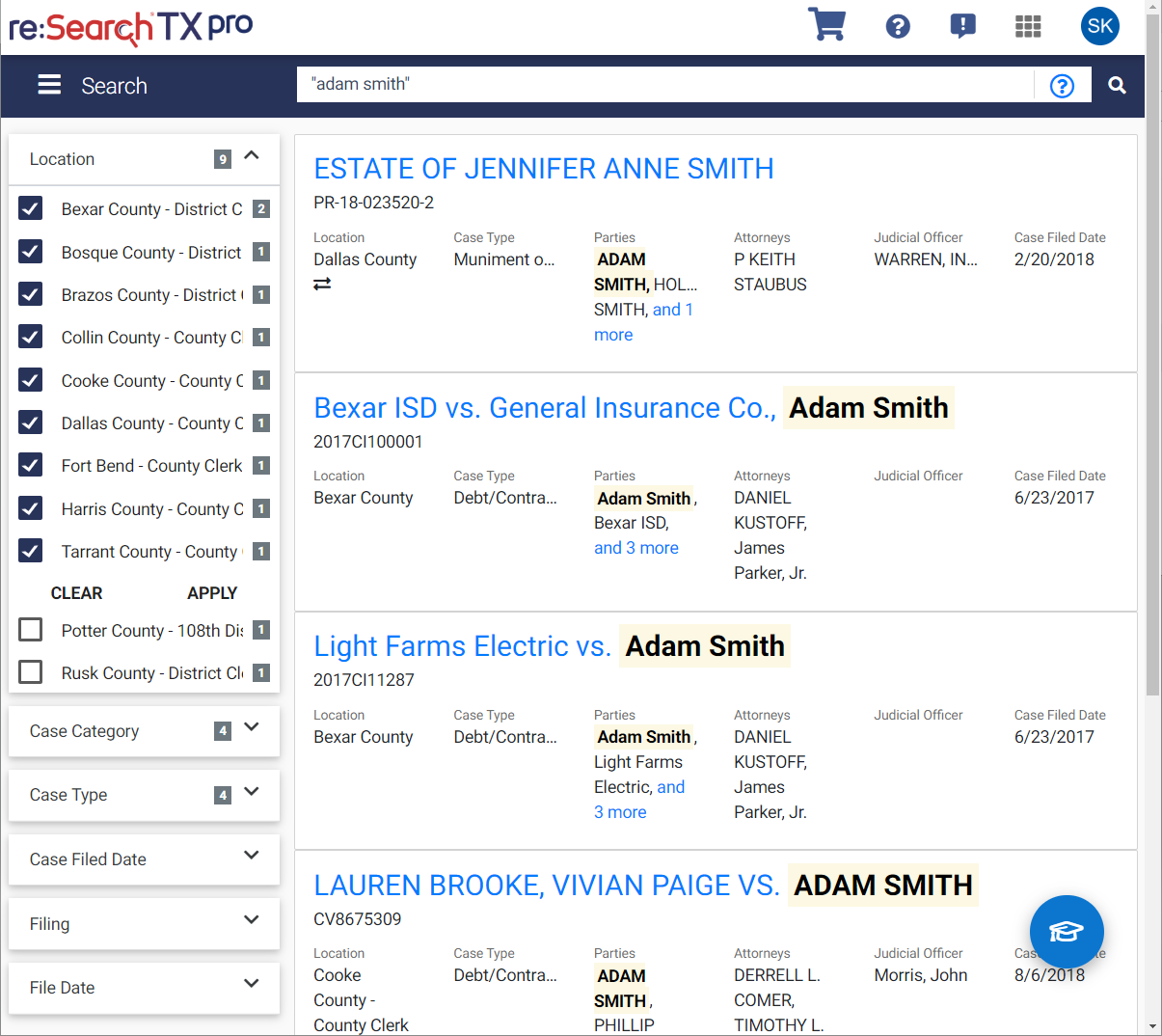Click the "adam smith" search input field
Image resolution: width=1162 pixels, height=1036 pixels.
(x=665, y=85)
